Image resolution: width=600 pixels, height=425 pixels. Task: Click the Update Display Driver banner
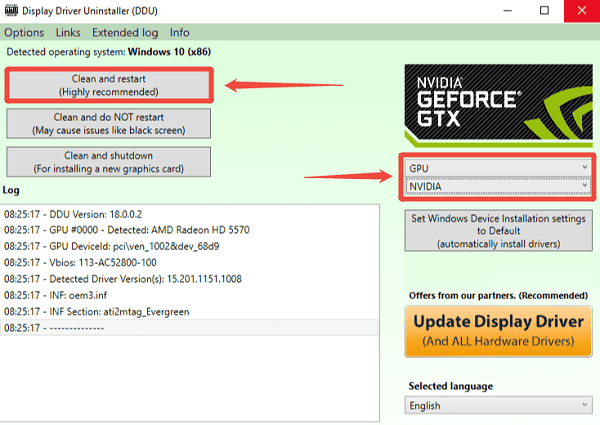[x=496, y=331]
